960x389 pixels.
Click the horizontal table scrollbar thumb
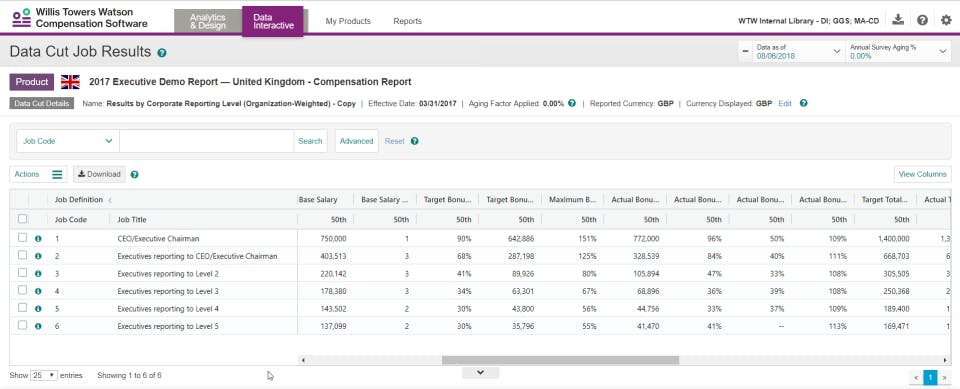(x=560, y=360)
